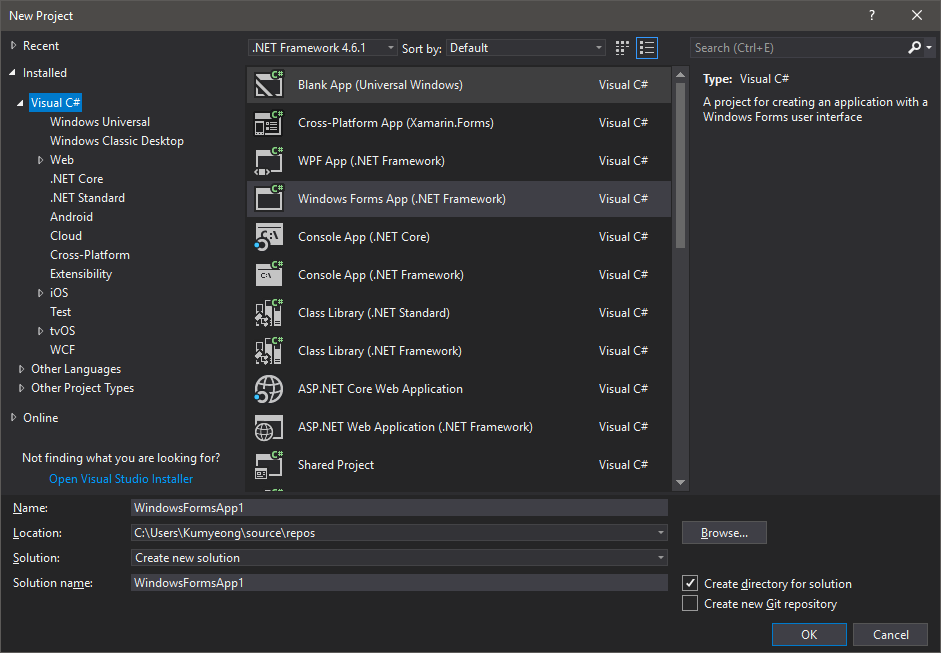Select the Blank App (Universal Windows) template icon
Viewport: 941px width, 653px height.
[269, 85]
